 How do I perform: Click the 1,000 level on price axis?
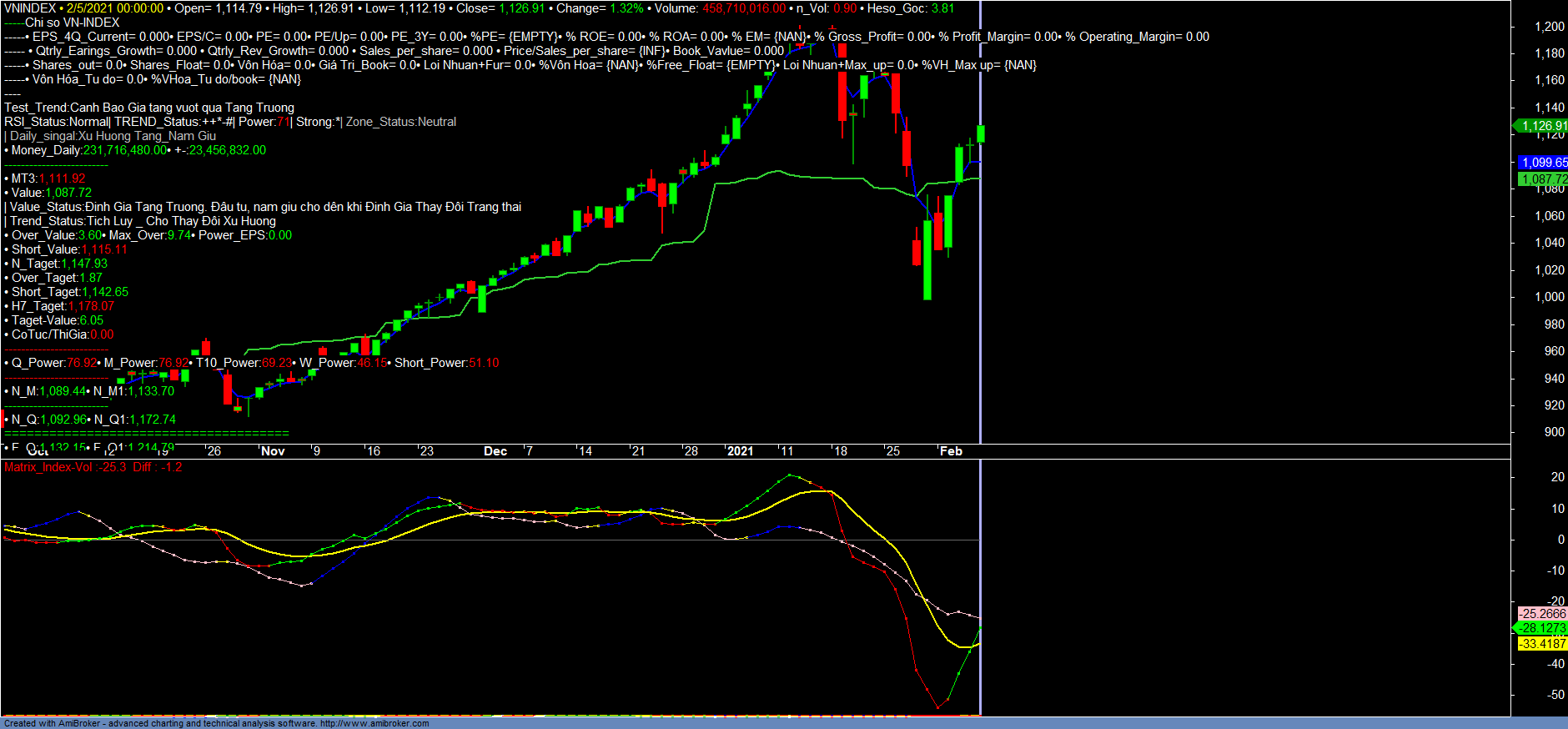1549,297
